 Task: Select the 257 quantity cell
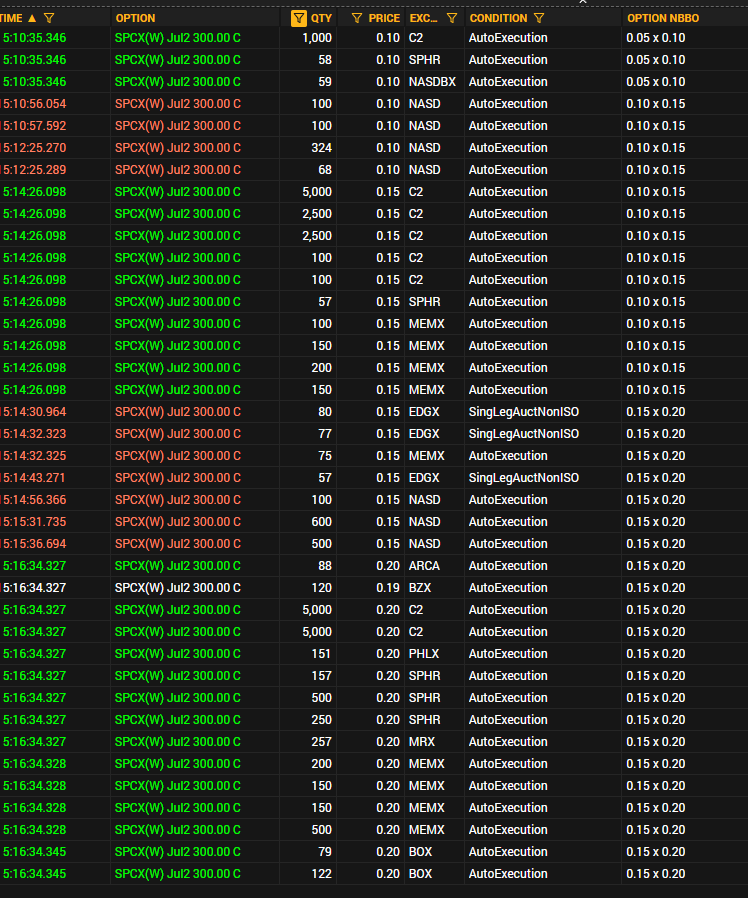tap(321, 742)
